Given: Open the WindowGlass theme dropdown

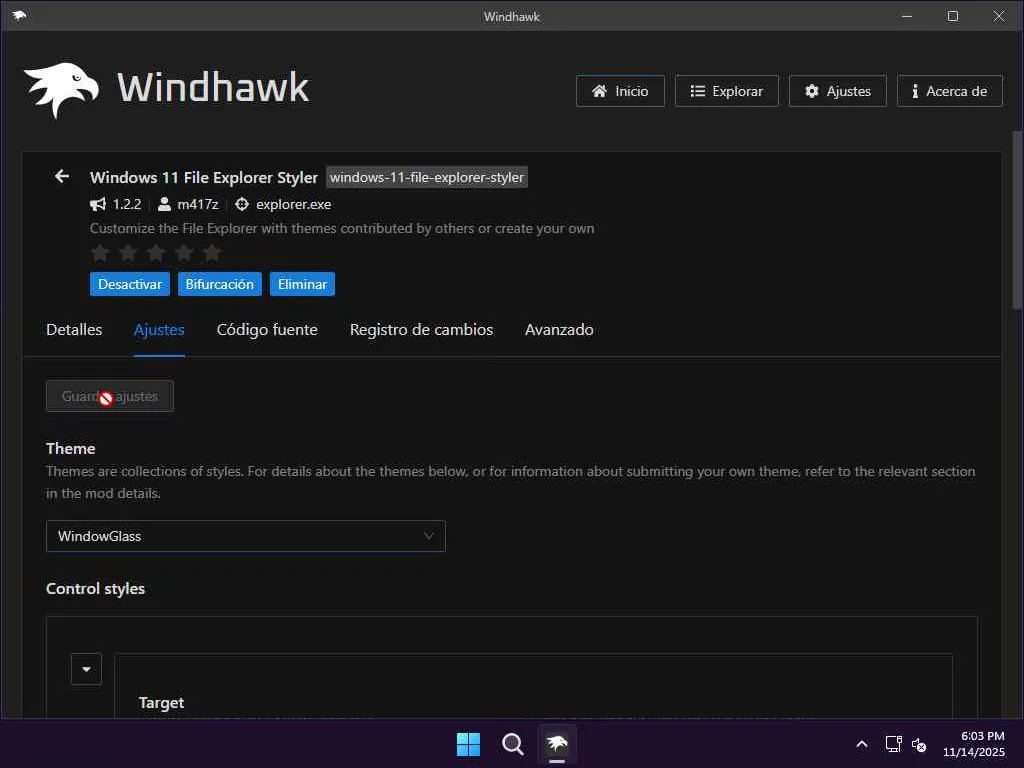Looking at the screenshot, I should pyautogui.click(x=246, y=536).
